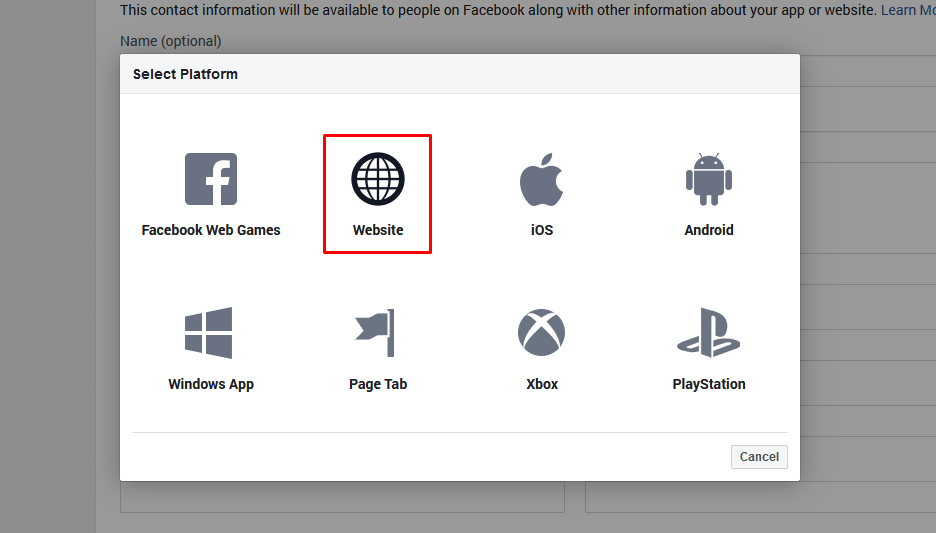Choose the Xbox logo icon
The image size is (936, 533).
pos(541,333)
